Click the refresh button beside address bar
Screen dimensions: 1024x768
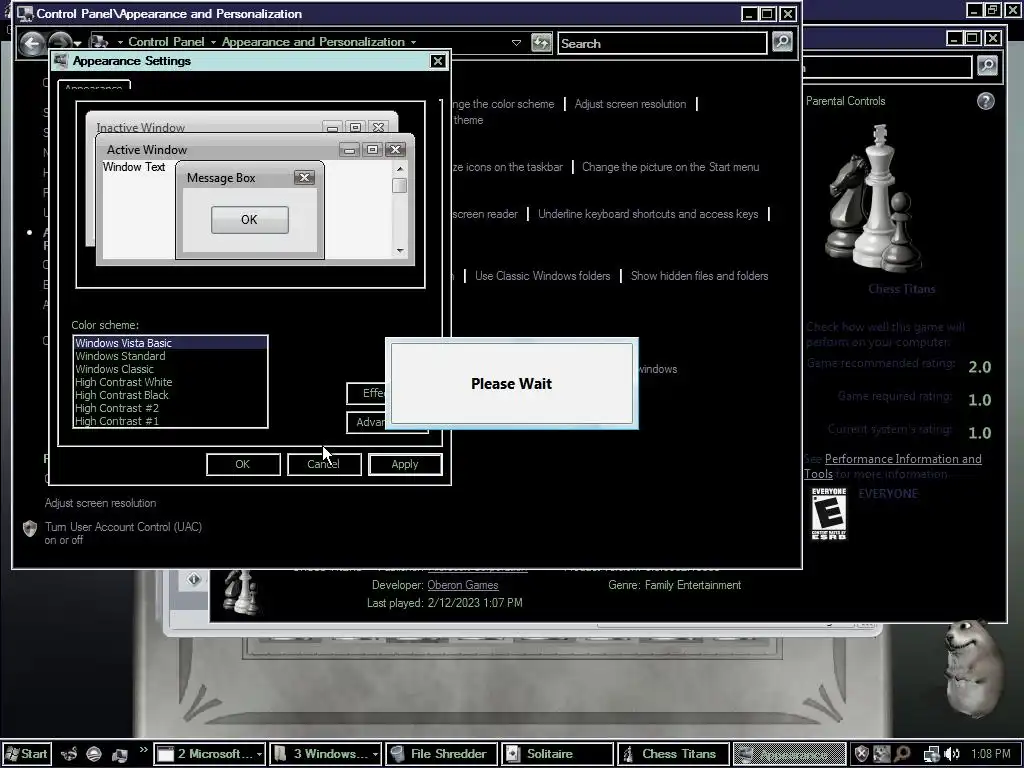coord(541,43)
